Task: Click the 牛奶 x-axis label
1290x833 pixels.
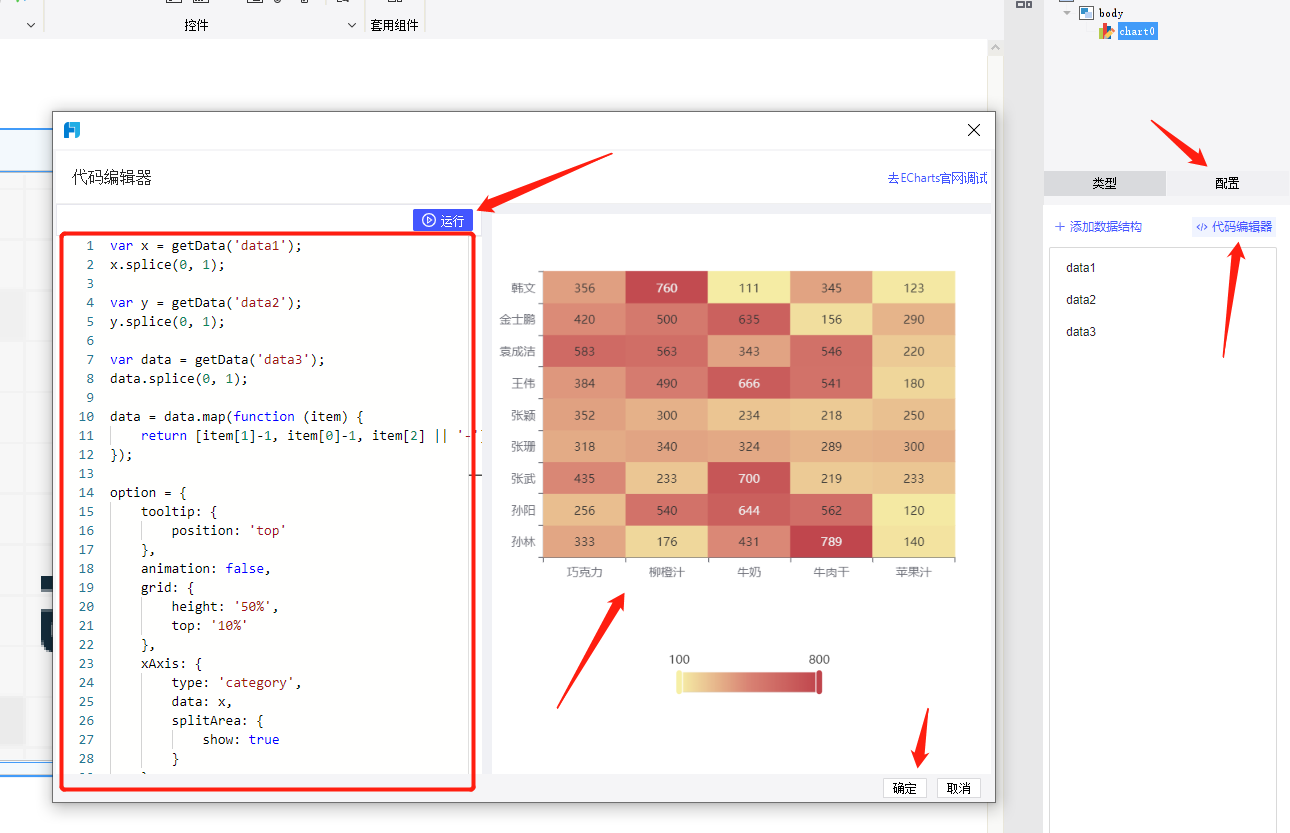Action: 749,573
